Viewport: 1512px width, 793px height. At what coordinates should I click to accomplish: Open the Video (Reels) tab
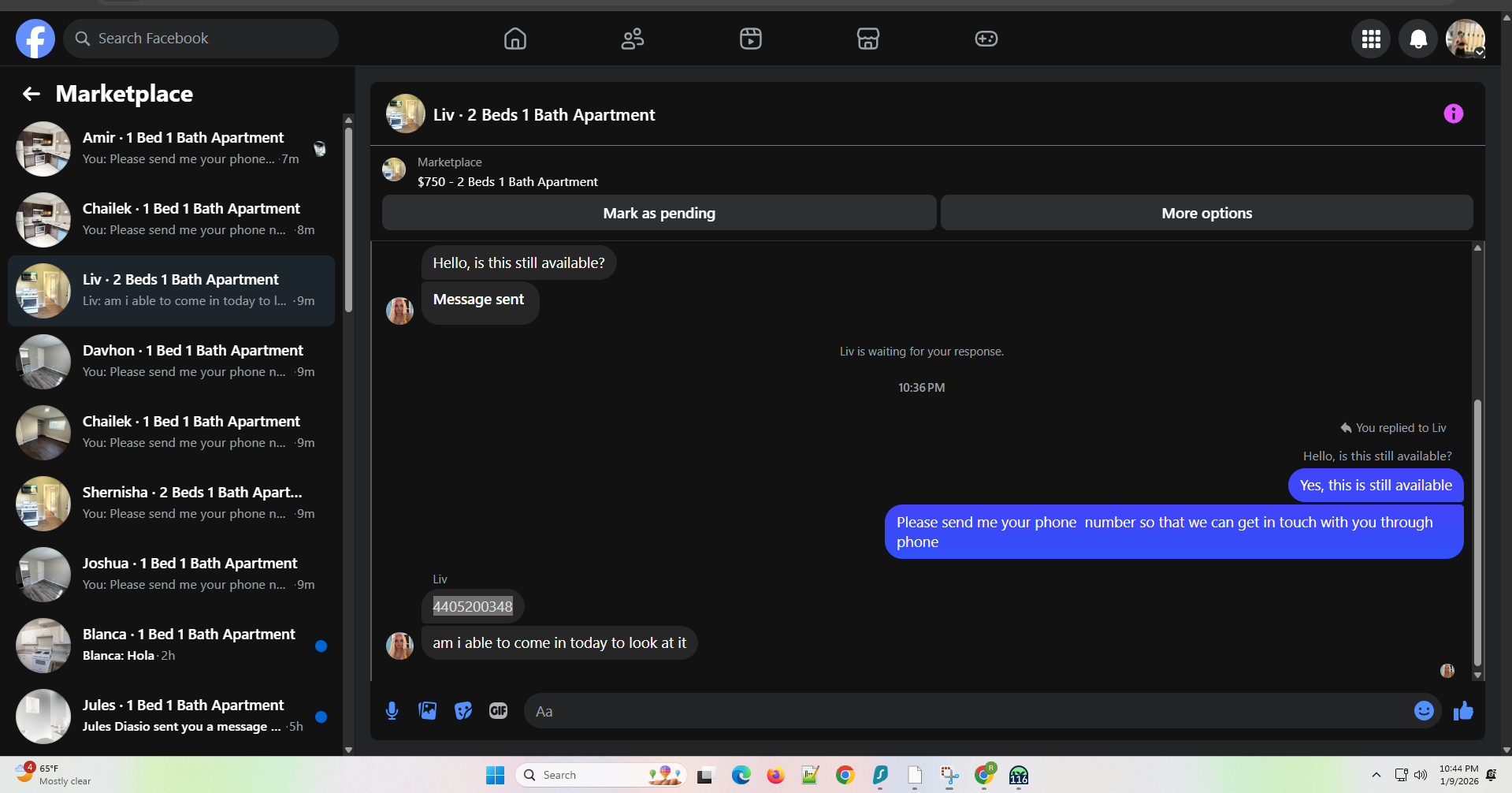click(x=751, y=39)
